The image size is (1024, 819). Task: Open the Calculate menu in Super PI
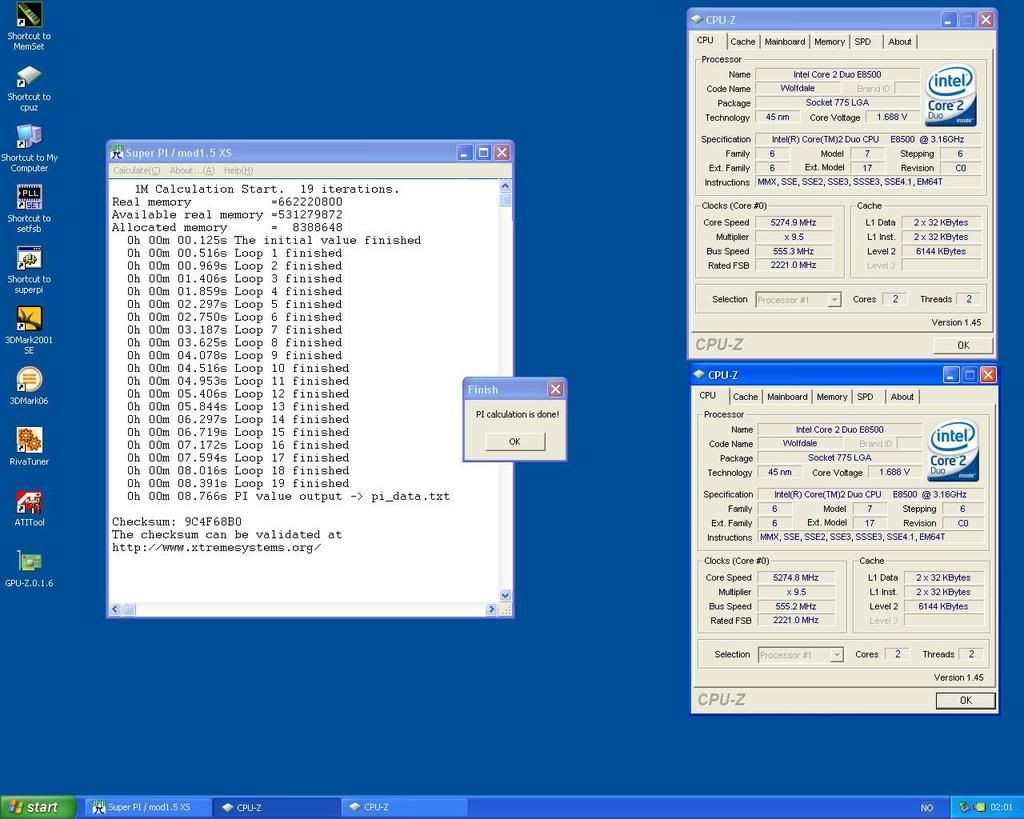click(x=136, y=170)
